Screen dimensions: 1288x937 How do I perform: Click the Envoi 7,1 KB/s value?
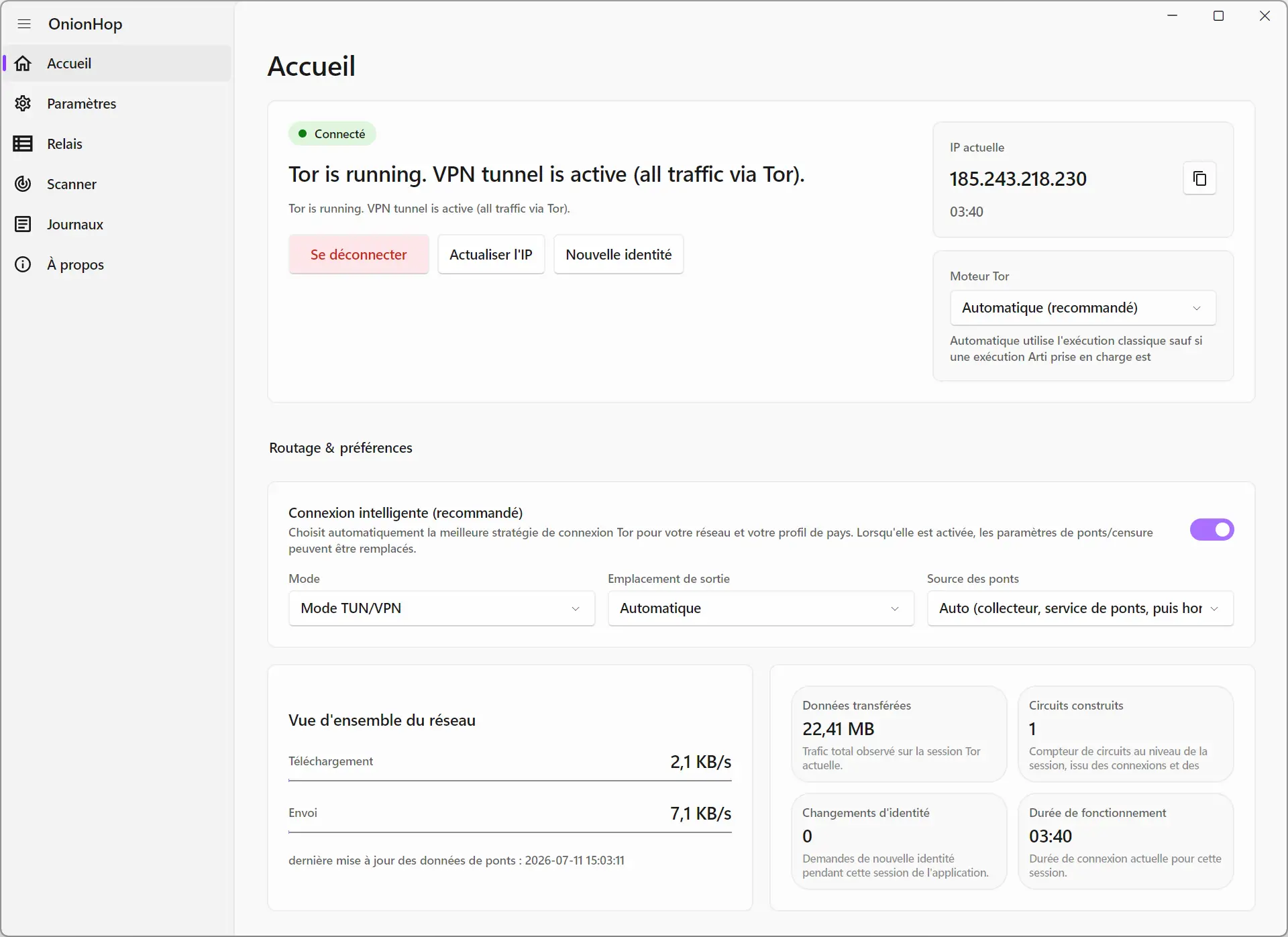700,814
